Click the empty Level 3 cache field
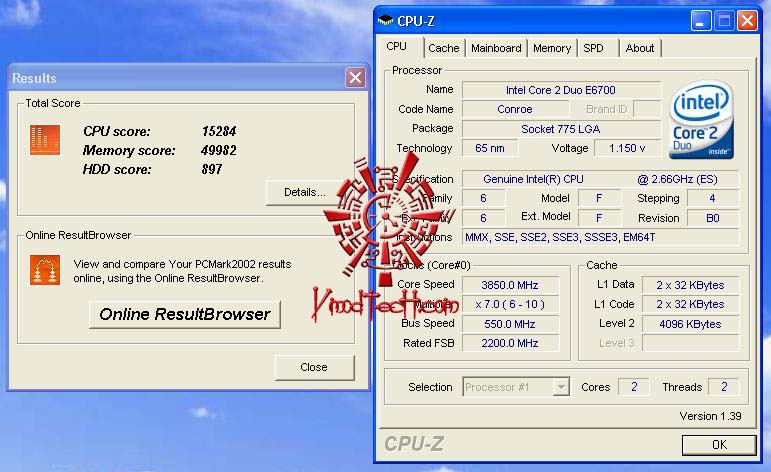Viewport: 771px width, 472px height. [690, 343]
